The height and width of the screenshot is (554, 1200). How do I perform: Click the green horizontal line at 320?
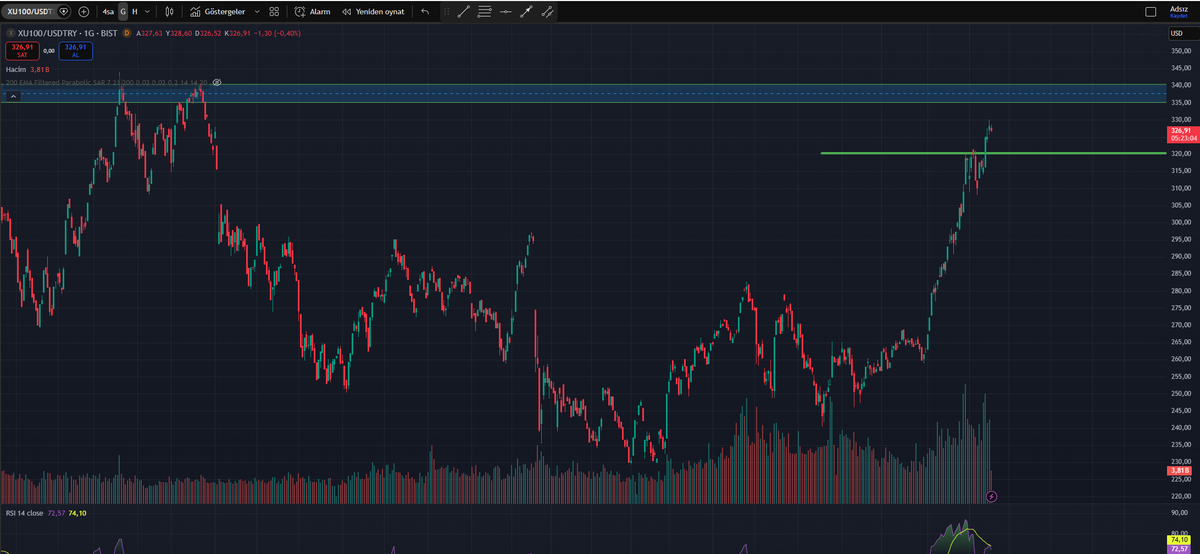tap(992, 153)
